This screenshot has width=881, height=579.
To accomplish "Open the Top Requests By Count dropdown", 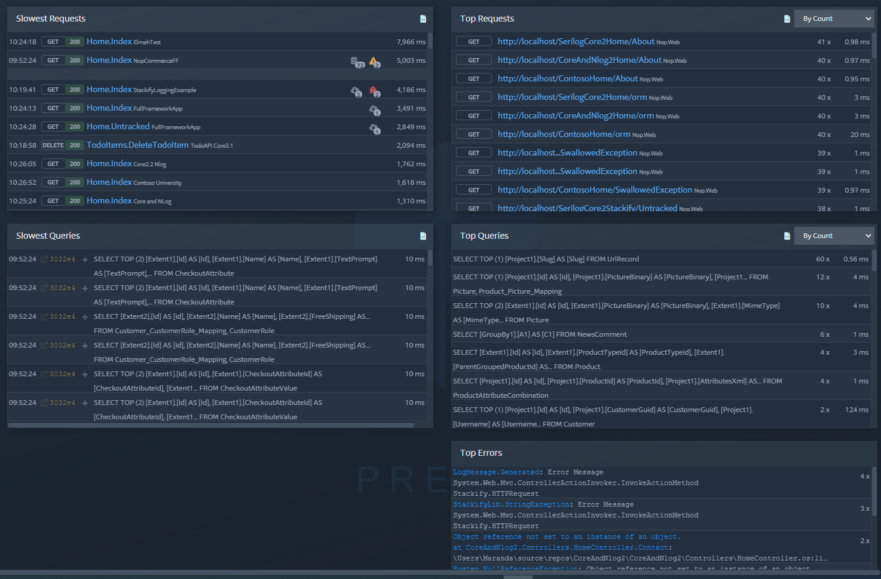I will (834, 19).
